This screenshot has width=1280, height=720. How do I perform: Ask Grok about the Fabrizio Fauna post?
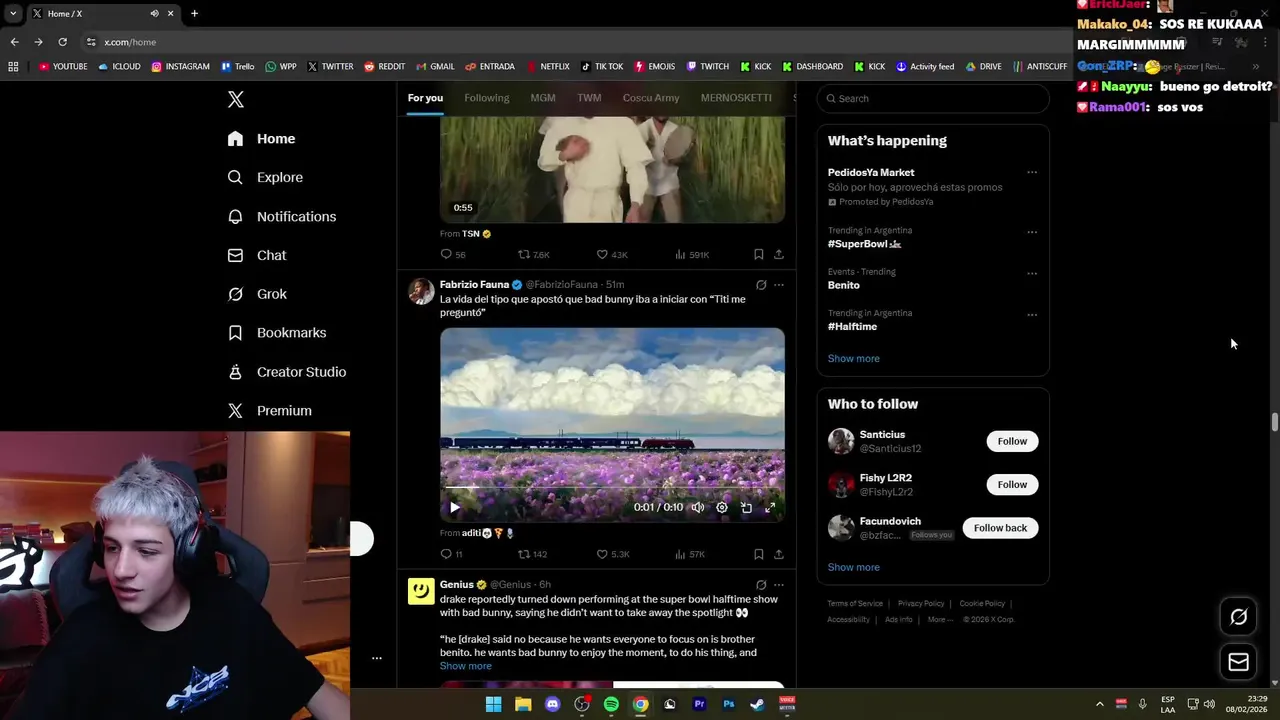pyautogui.click(x=761, y=285)
